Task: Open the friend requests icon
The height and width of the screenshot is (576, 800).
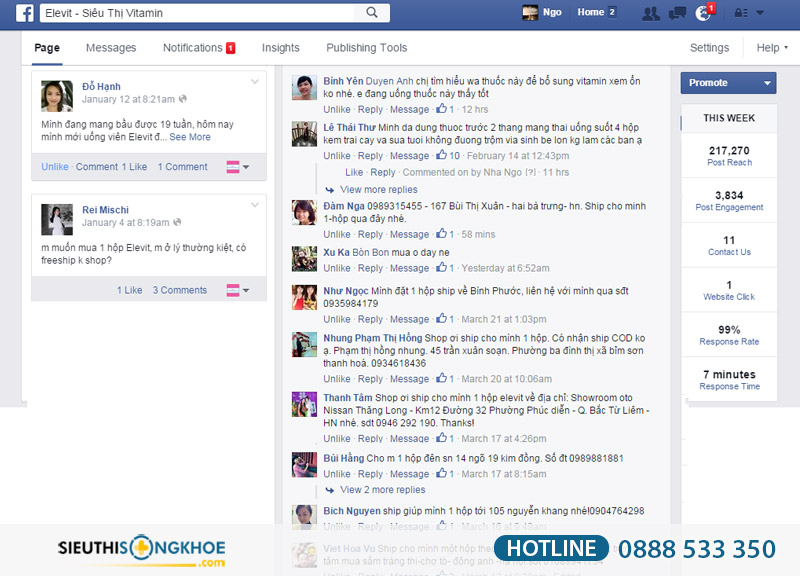Action: [x=651, y=13]
